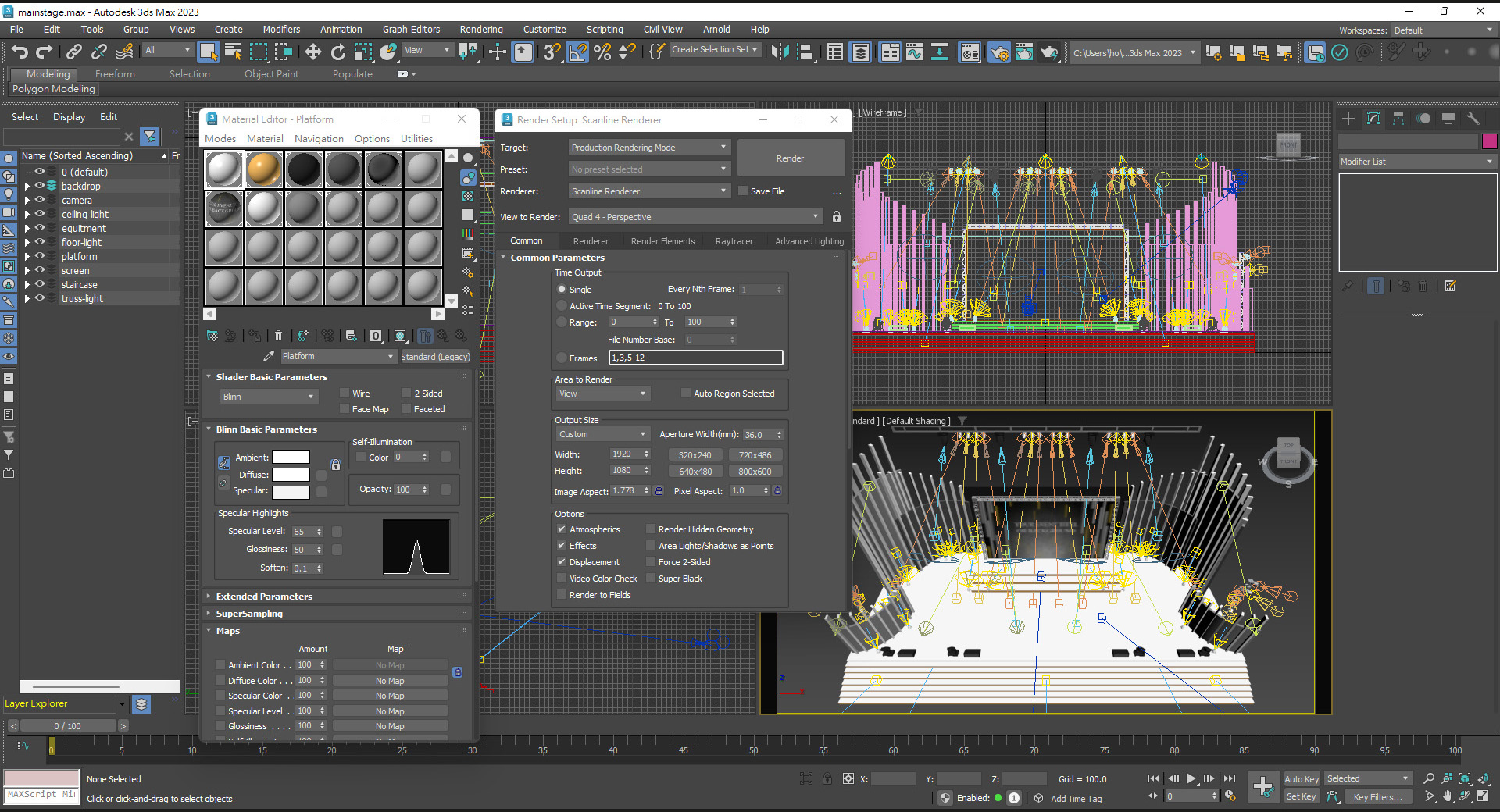Select the Move transform tool
Screen dimensions: 1500x812
(312, 52)
